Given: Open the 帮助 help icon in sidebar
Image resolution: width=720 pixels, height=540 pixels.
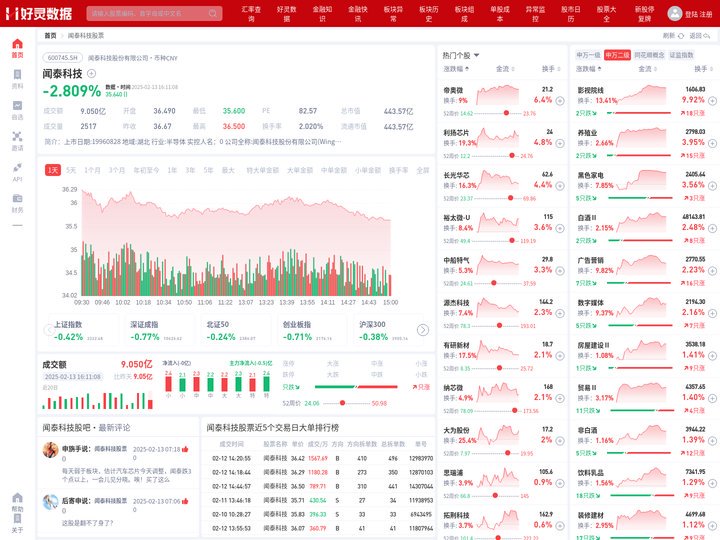Looking at the screenshot, I should [17, 498].
